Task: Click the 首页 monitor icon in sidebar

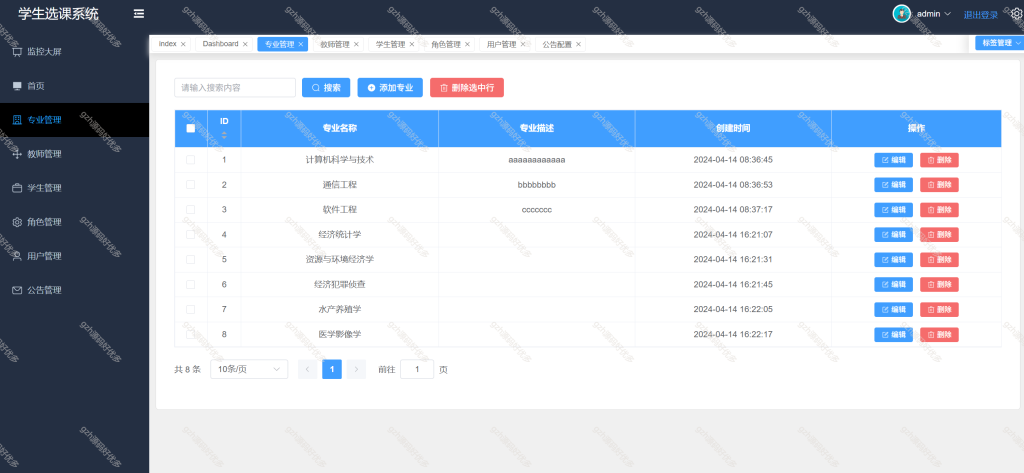Action: pos(17,86)
